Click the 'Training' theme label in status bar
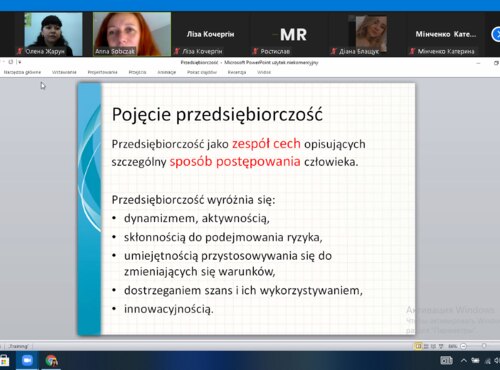Viewport: 500px width, 370px height. click(19, 346)
